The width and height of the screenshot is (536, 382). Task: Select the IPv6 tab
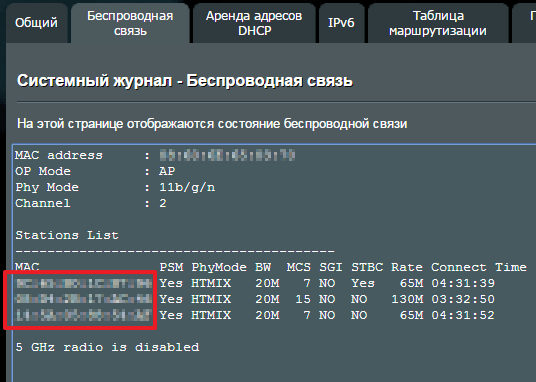(x=341, y=23)
